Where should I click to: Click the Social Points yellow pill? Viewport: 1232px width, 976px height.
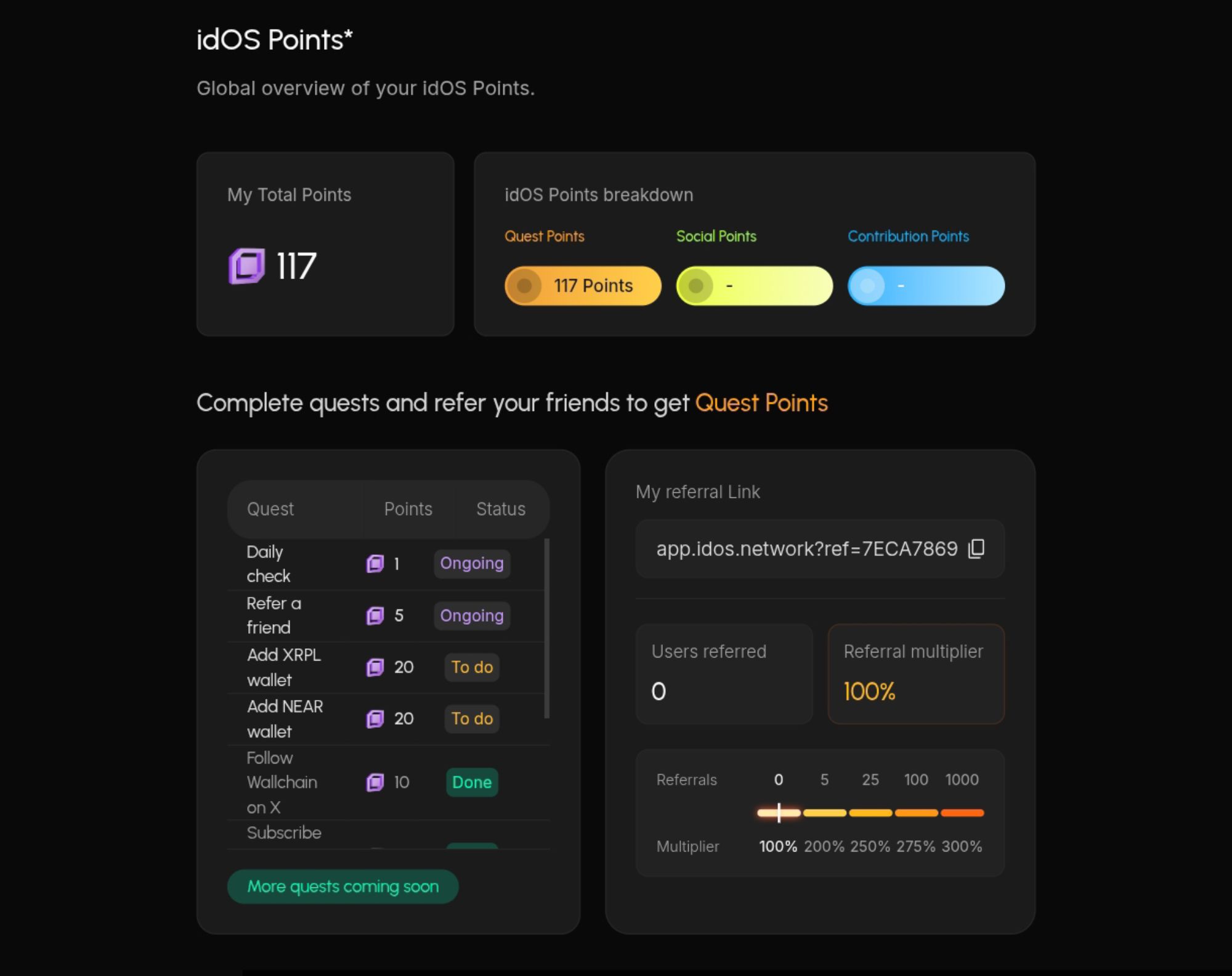click(754, 286)
